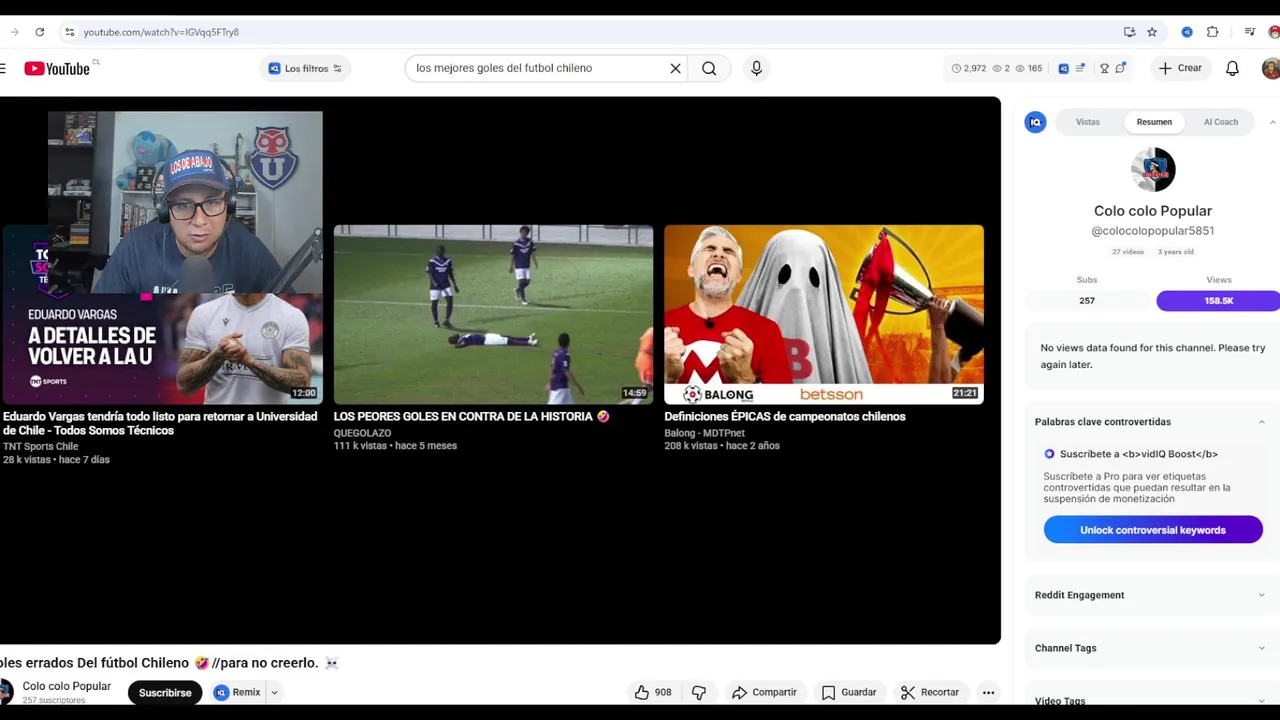Click the vidIQ panel logo icon
Viewport: 1280px width, 720px height.
pyautogui.click(x=1035, y=122)
